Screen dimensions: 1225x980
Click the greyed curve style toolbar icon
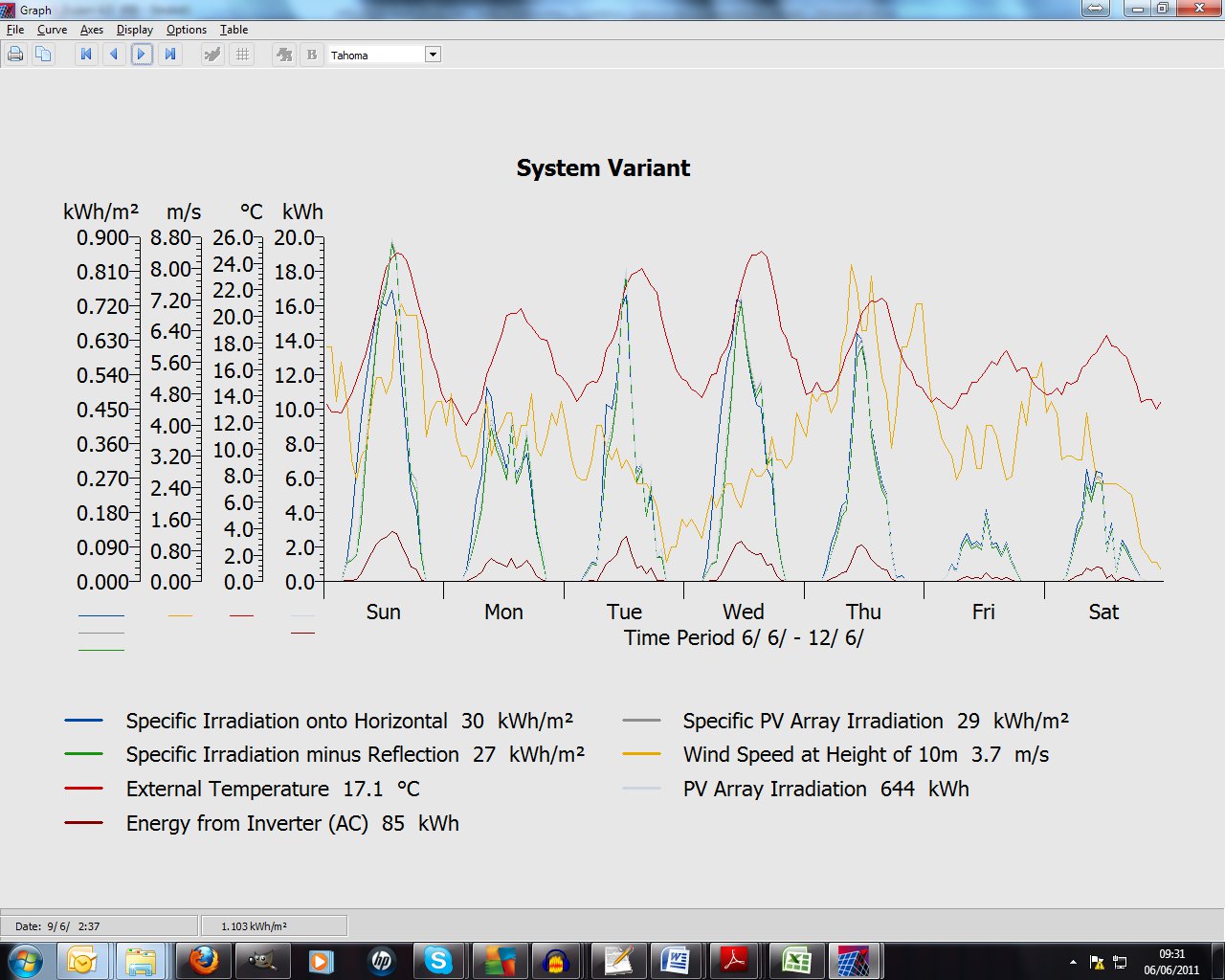click(x=212, y=55)
